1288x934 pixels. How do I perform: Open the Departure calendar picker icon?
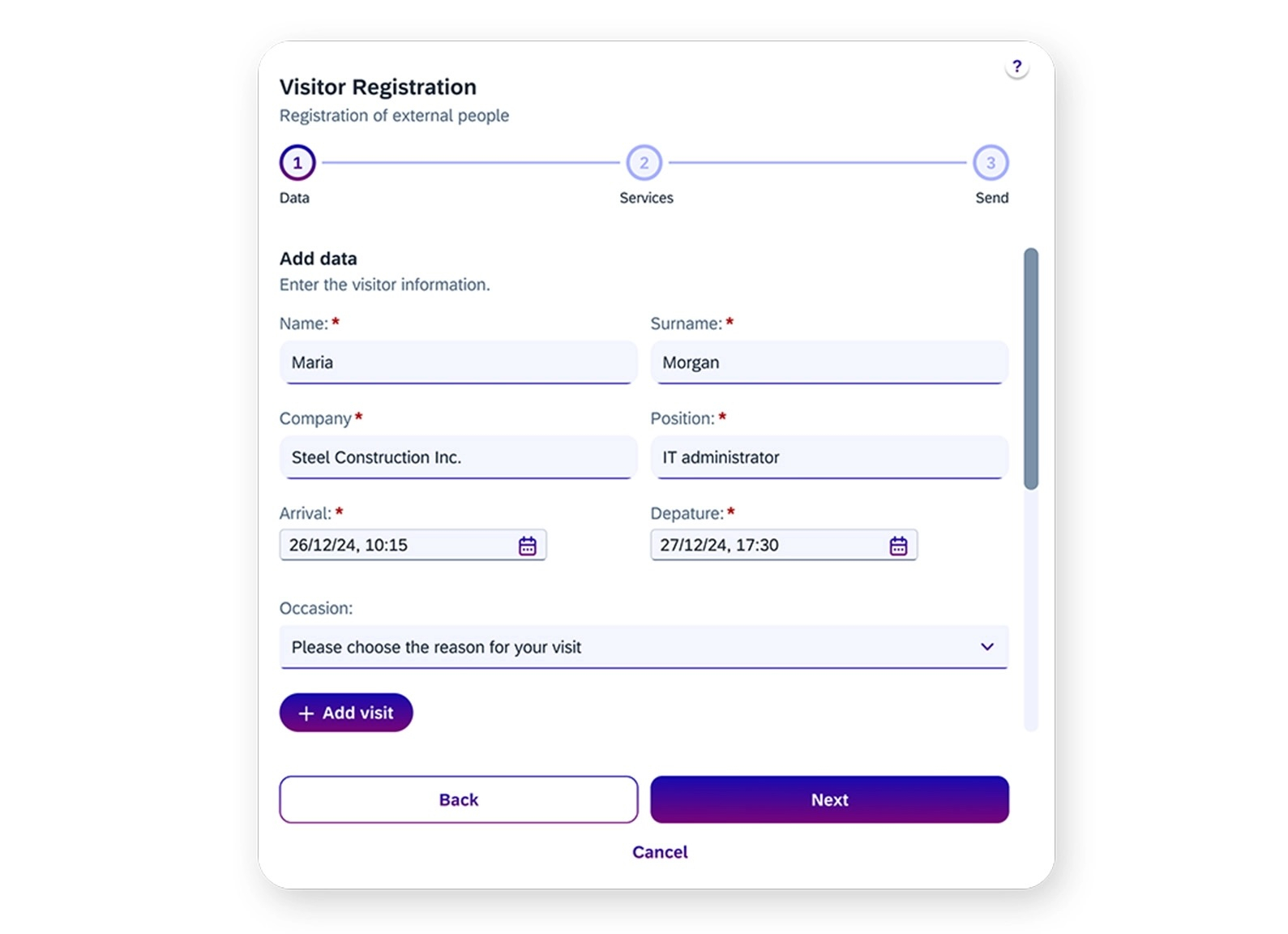898,546
